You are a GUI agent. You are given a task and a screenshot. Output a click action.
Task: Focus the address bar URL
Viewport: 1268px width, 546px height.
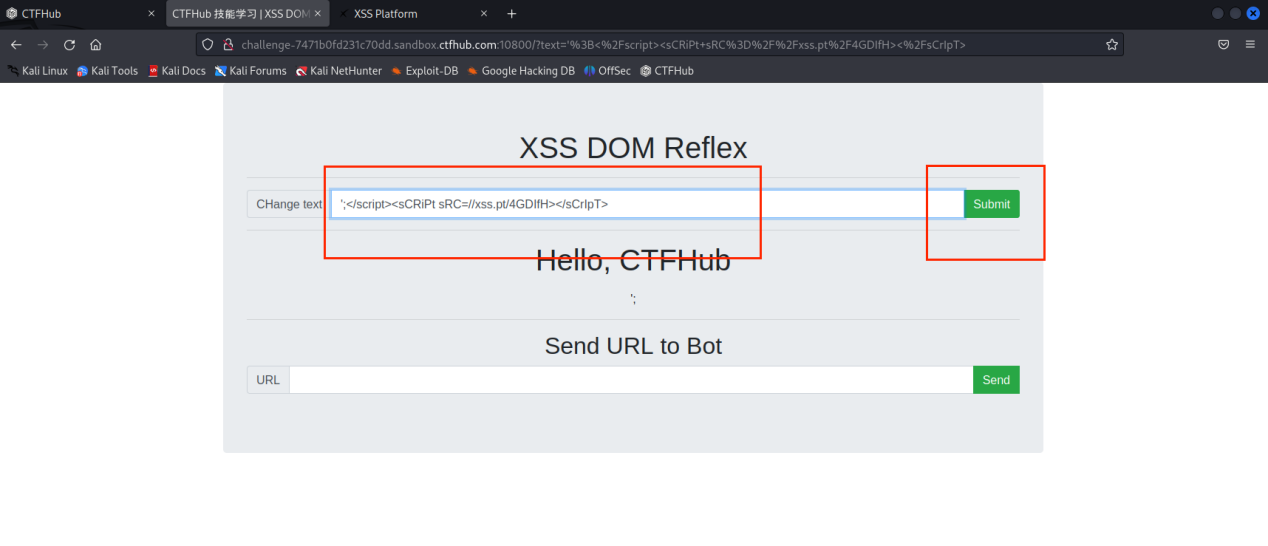[x=603, y=44]
